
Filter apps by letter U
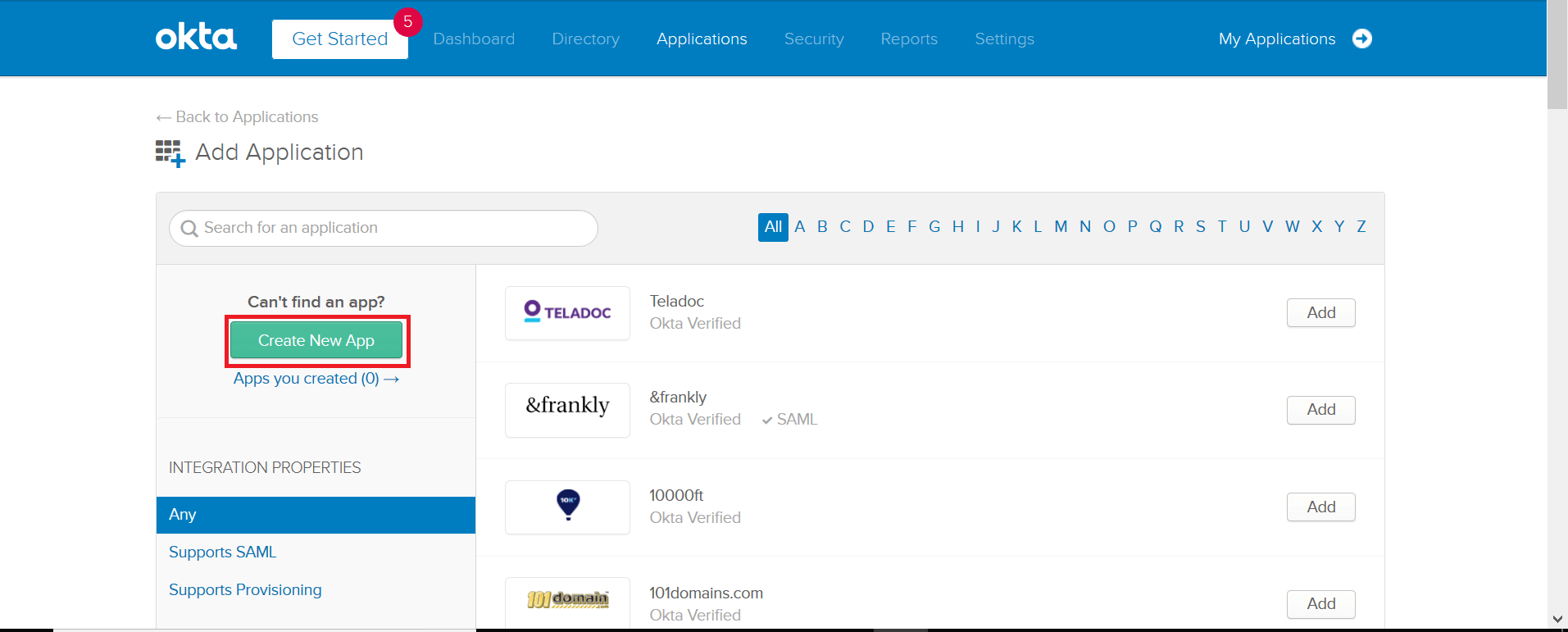(x=1244, y=227)
